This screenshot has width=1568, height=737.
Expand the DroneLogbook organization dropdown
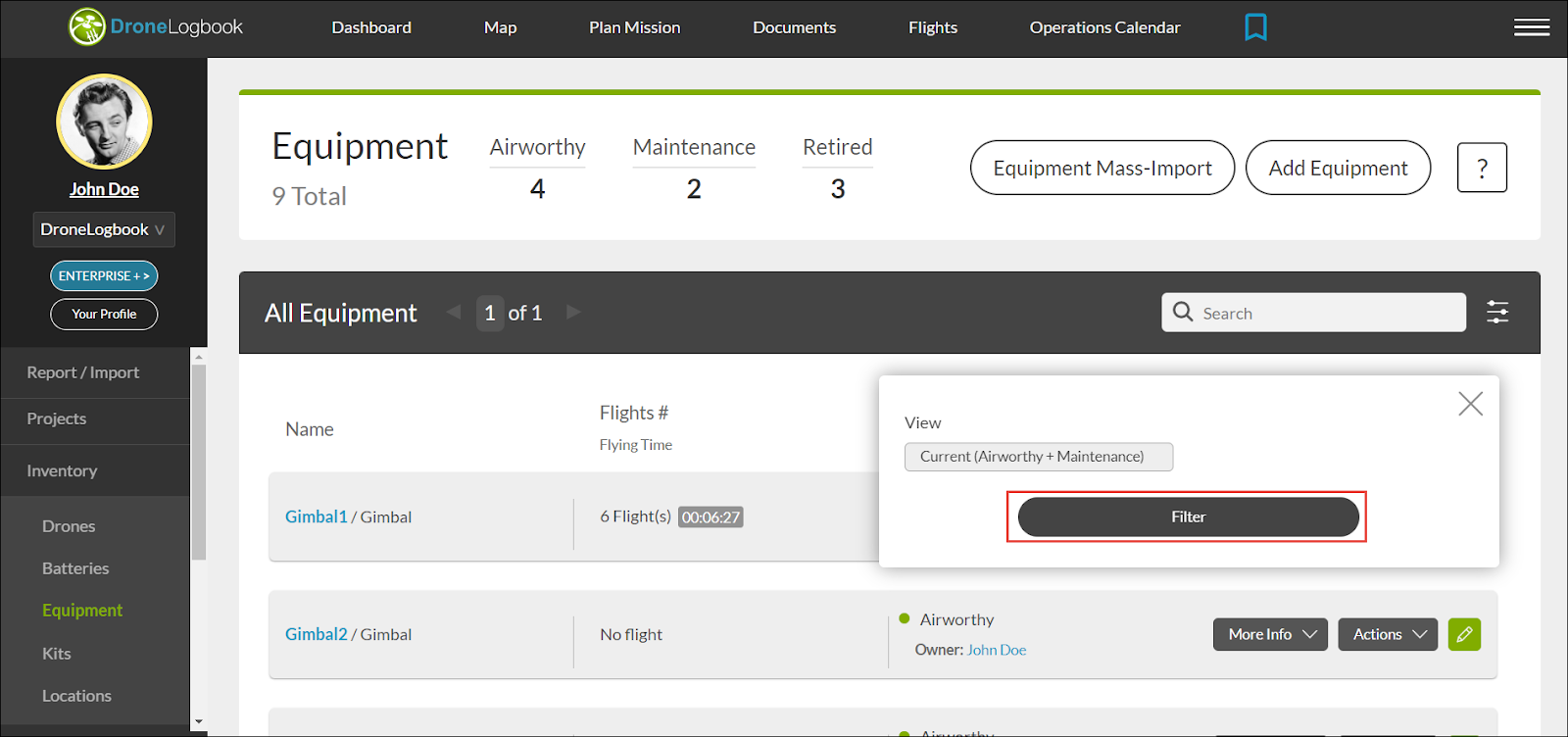click(104, 229)
